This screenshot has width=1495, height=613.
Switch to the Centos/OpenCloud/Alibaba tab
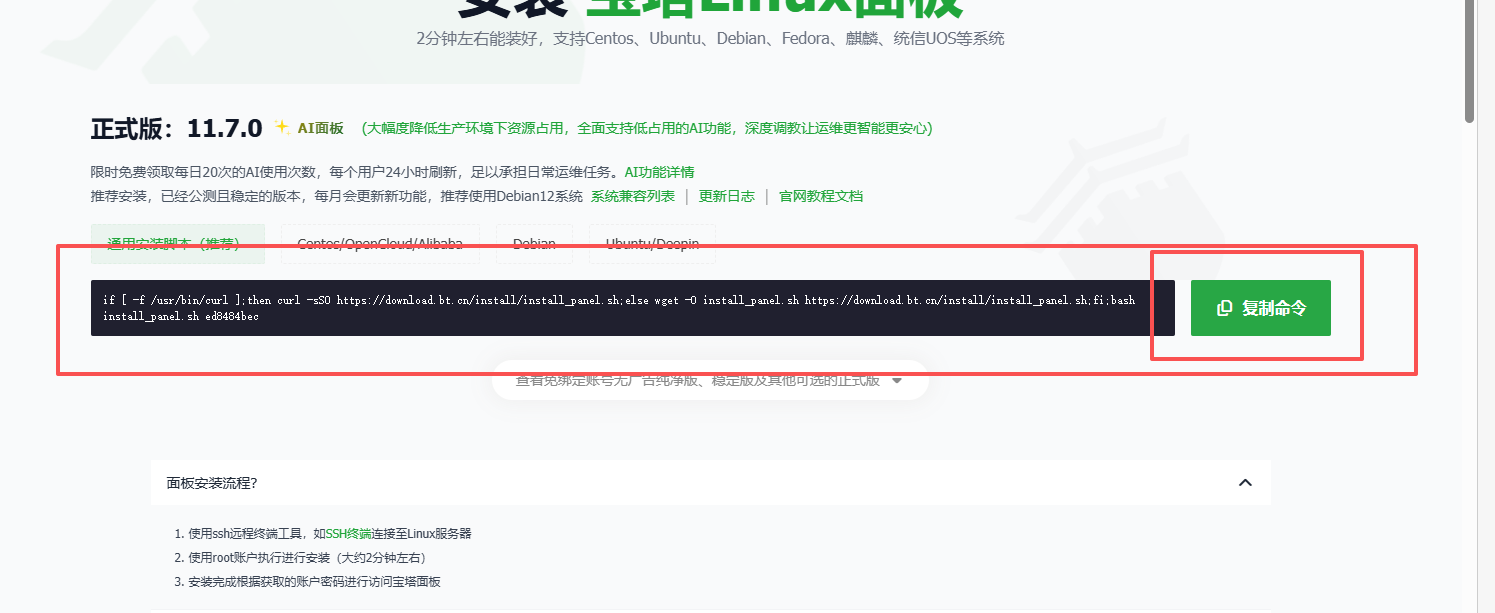(x=380, y=244)
